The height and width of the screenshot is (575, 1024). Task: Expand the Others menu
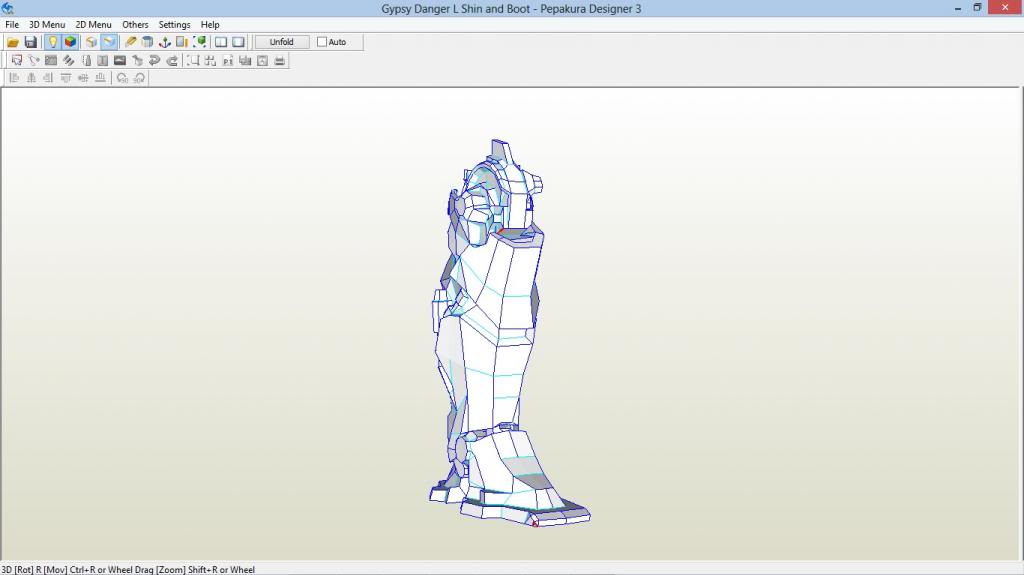point(135,25)
